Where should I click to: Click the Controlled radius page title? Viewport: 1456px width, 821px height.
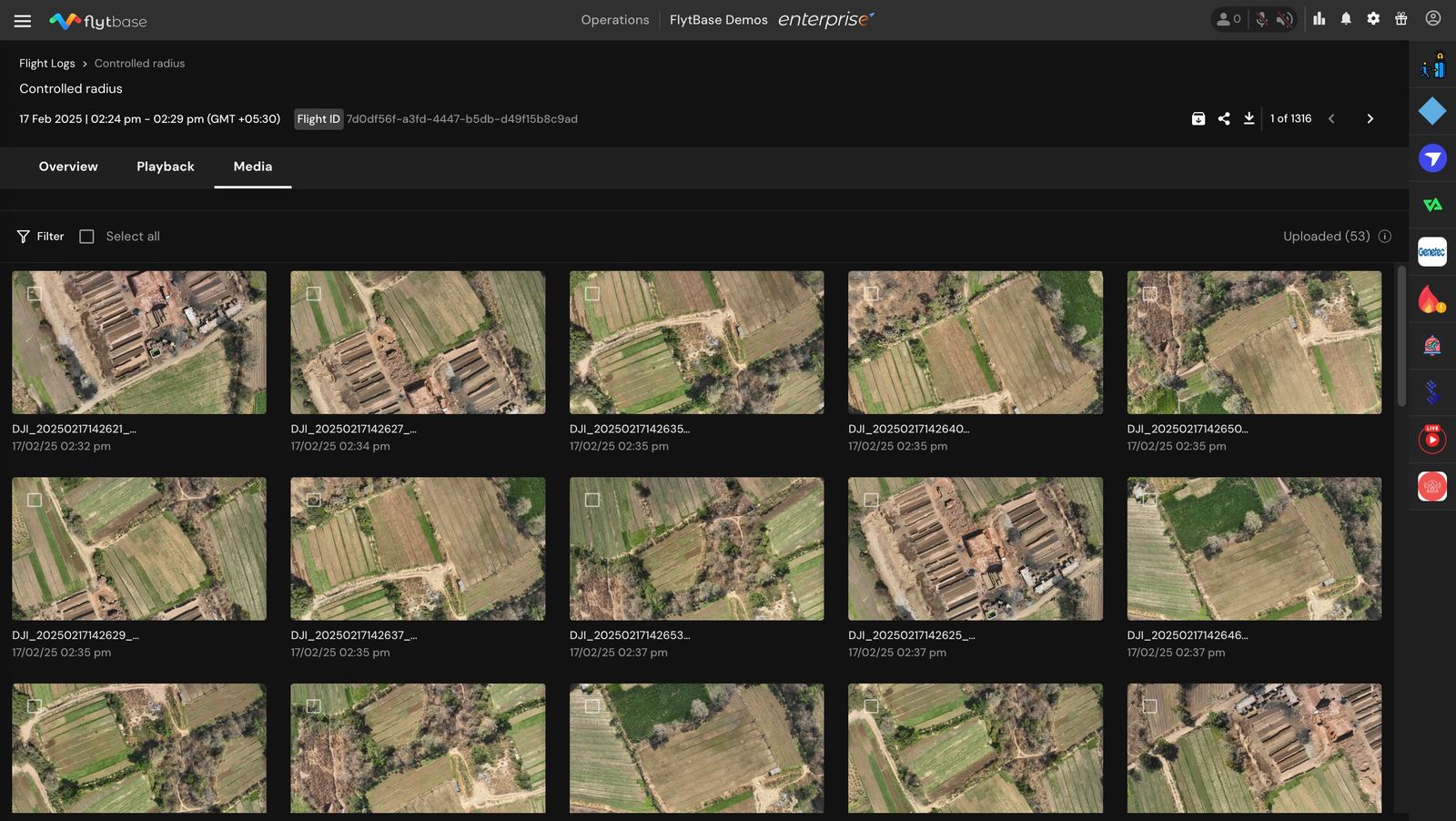(x=71, y=88)
